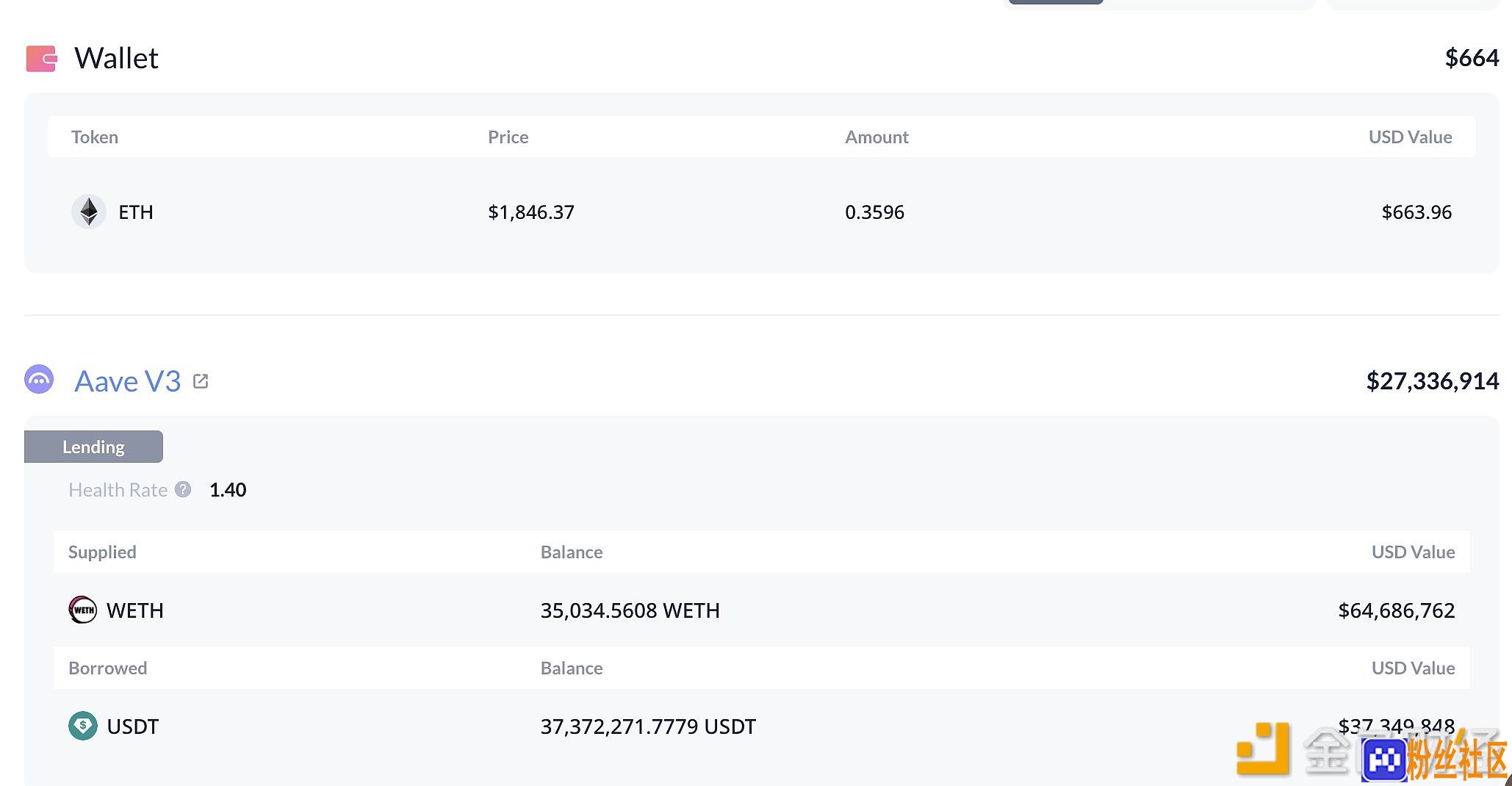Click the Aave V3 total $27,336,914
The height and width of the screenshot is (786, 1512).
pyautogui.click(x=1432, y=381)
